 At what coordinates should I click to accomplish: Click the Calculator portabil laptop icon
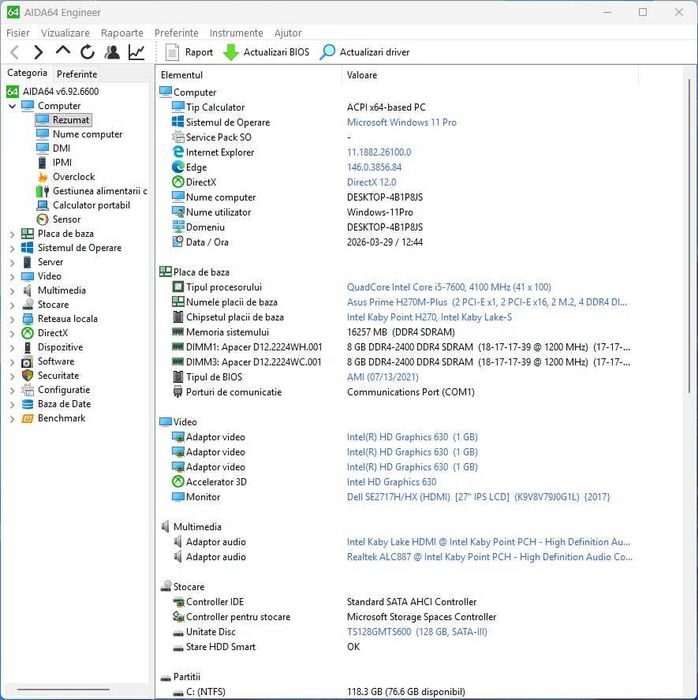[42, 205]
